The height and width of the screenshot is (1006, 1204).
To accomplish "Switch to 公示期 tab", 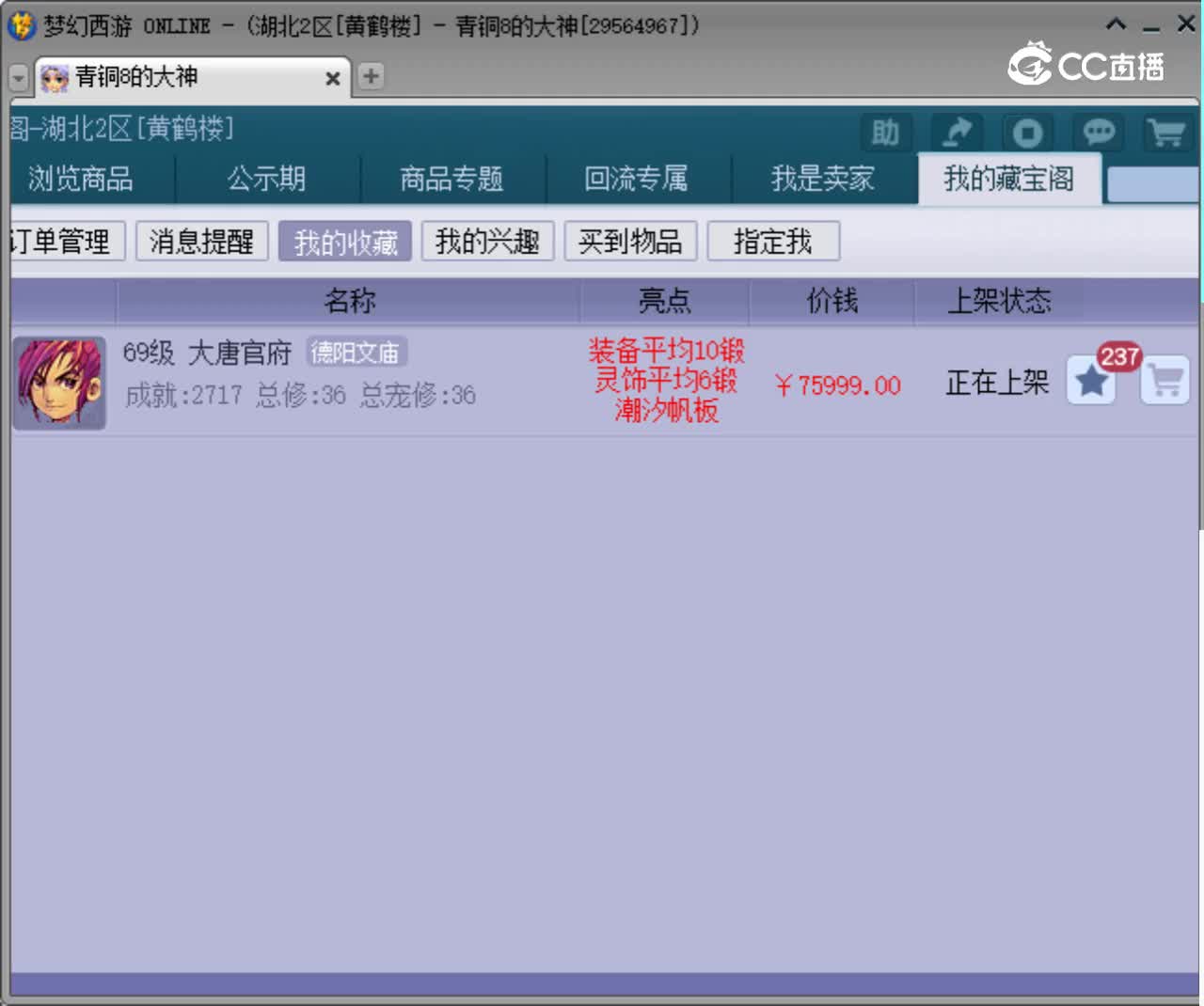I will coord(266,179).
